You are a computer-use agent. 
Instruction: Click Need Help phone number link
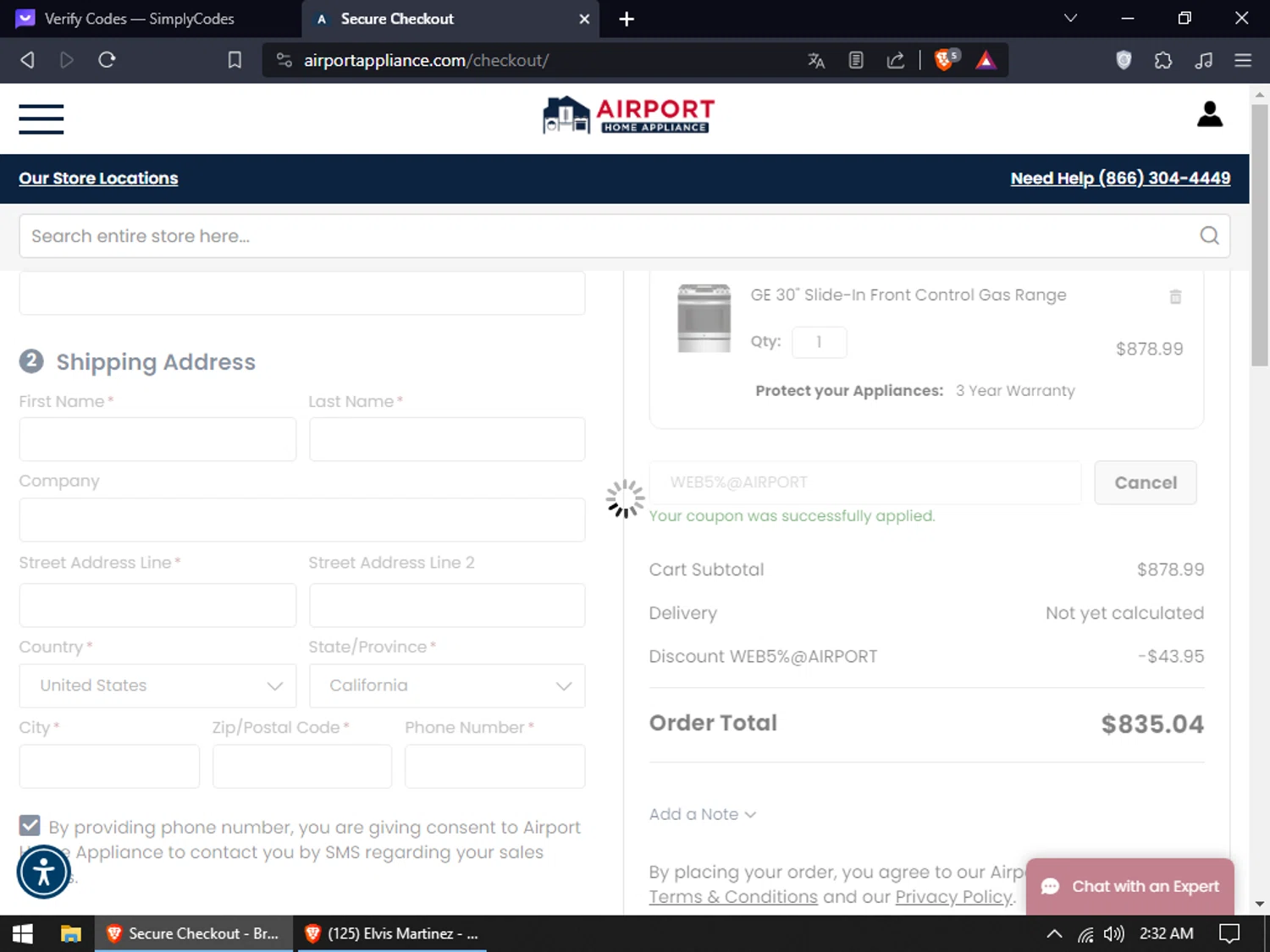click(1120, 179)
